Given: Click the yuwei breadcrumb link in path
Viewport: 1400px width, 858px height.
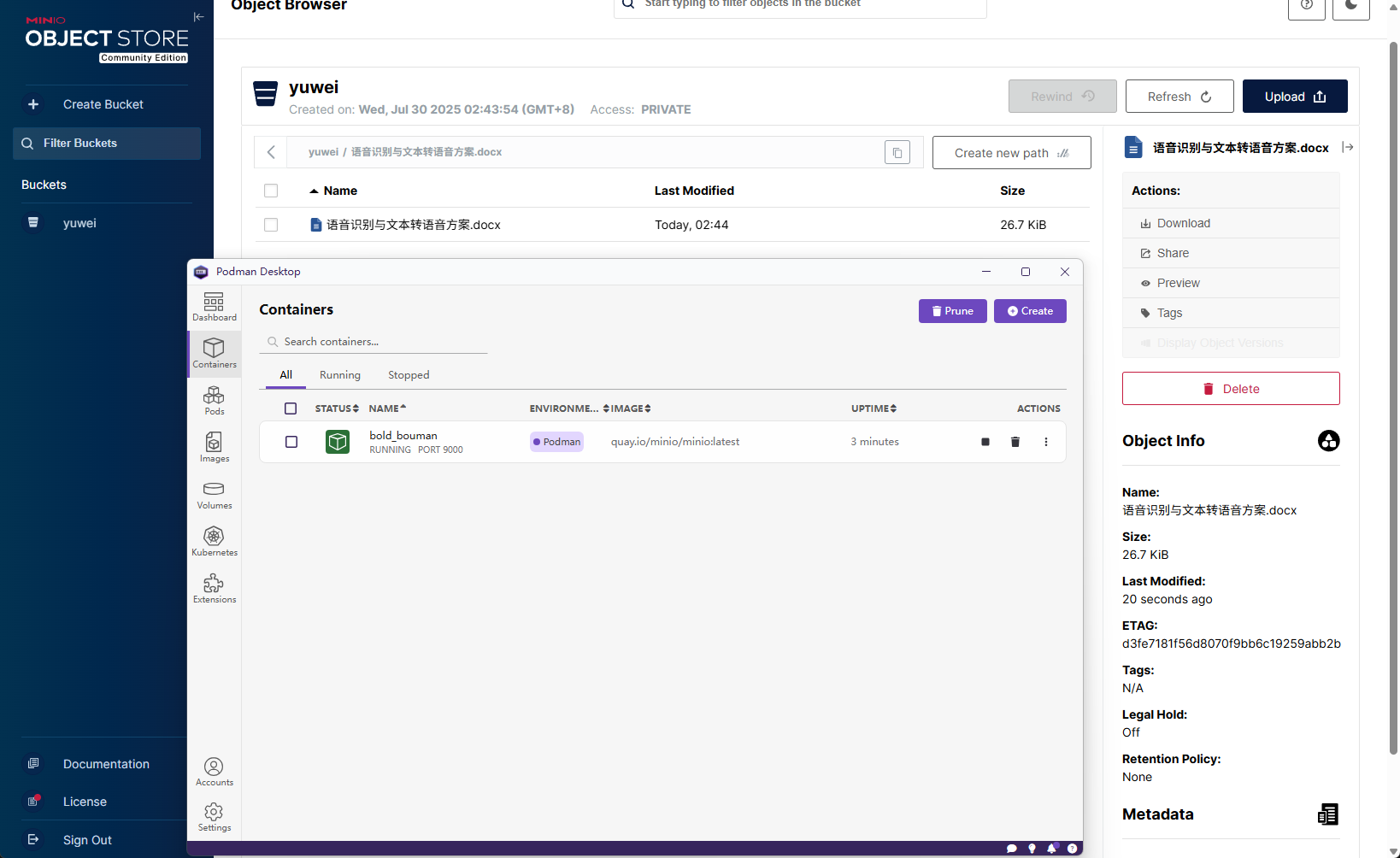Looking at the screenshot, I should coord(323,152).
